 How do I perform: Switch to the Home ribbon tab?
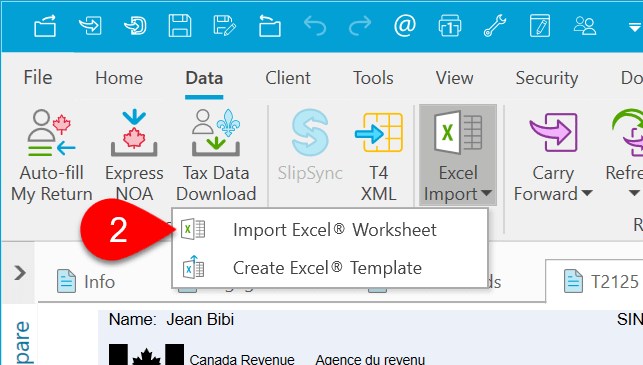click(x=119, y=78)
